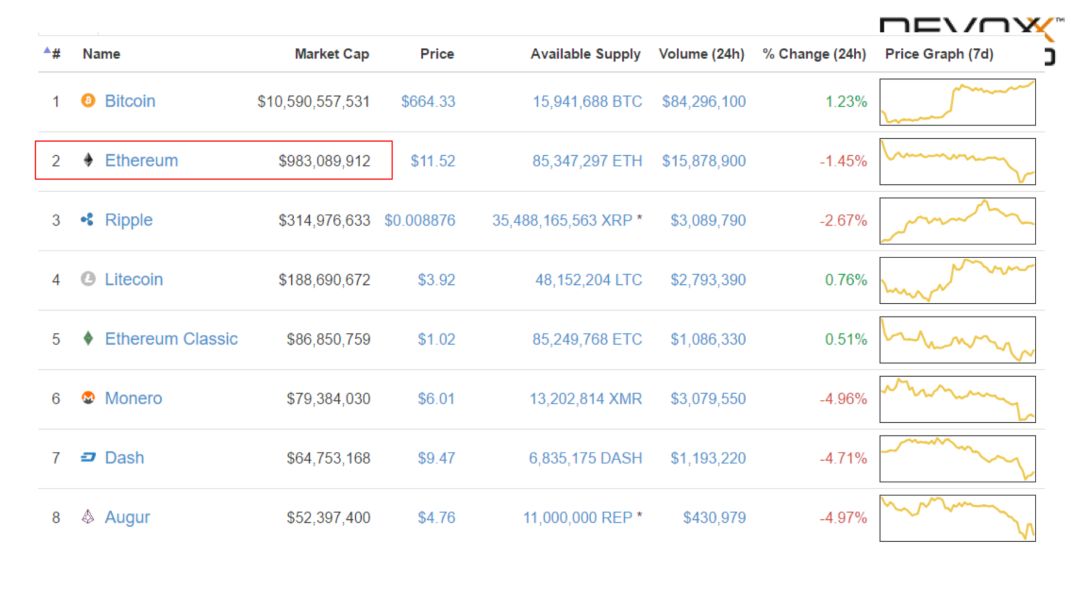Screen dimensions: 1080x608
Task: Sort by Name column header
Action: (101, 54)
